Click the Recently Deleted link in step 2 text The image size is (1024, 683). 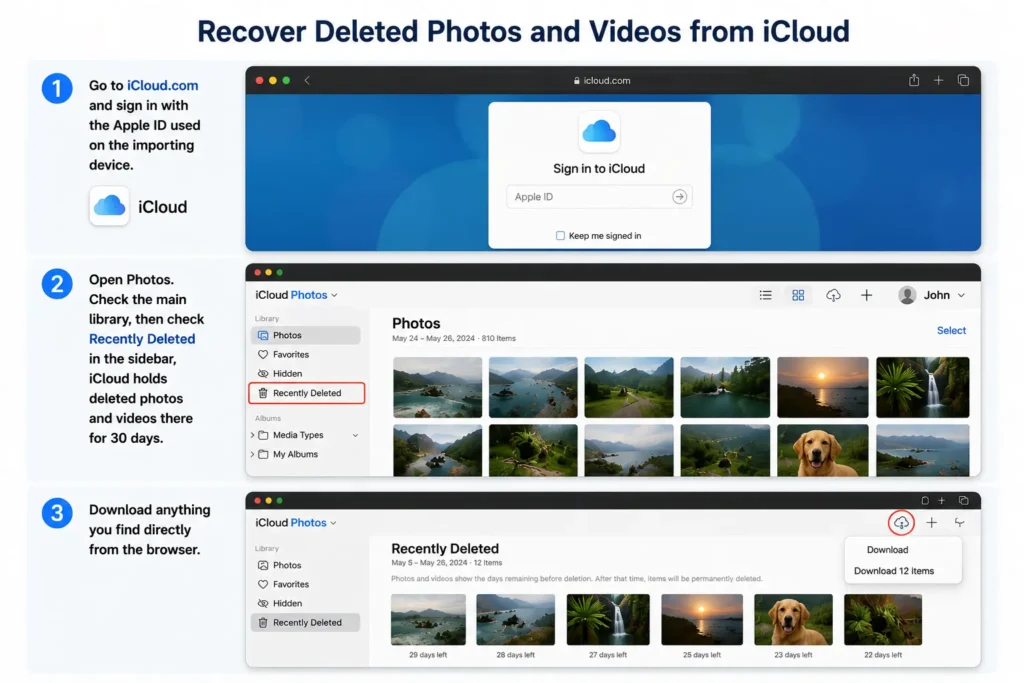point(142,339)
